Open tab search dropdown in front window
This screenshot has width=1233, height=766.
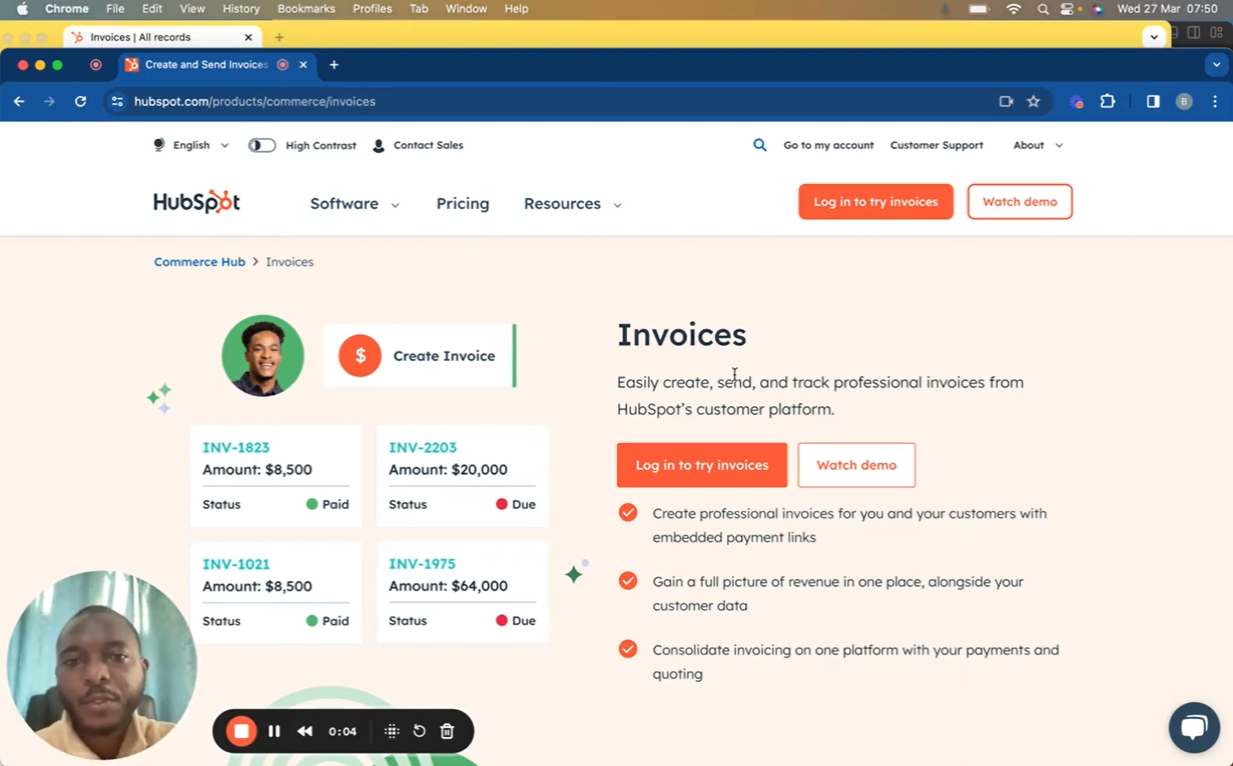click(x=1216, y=65)
